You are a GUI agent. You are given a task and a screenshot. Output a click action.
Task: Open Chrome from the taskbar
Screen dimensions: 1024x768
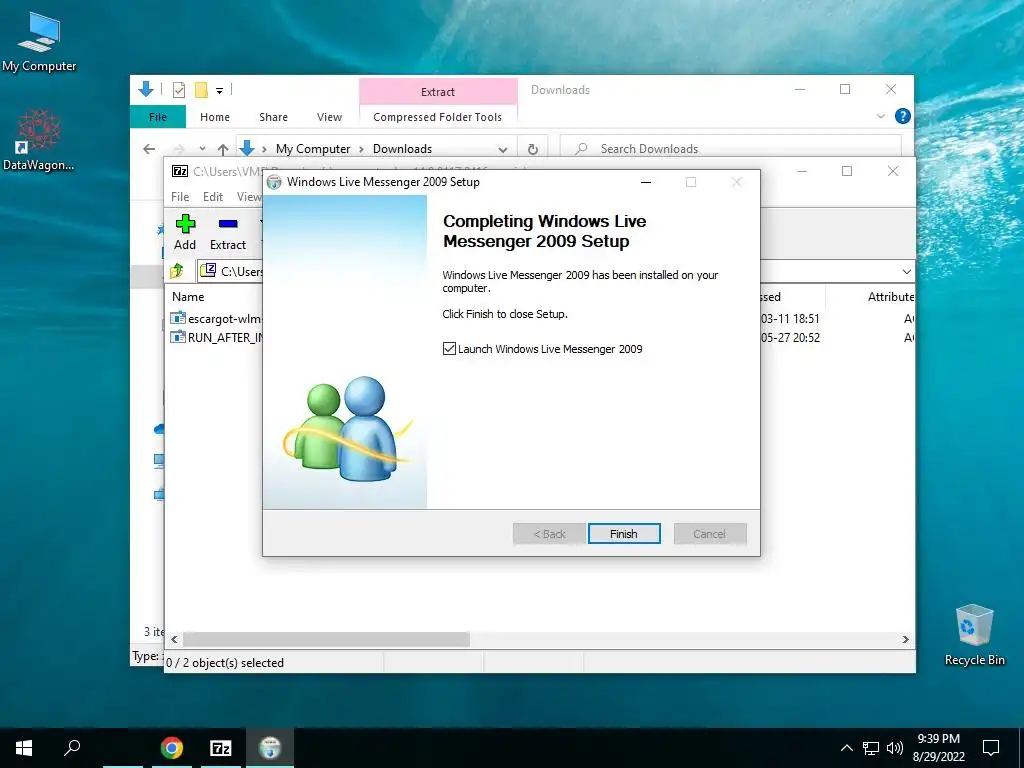172,748
